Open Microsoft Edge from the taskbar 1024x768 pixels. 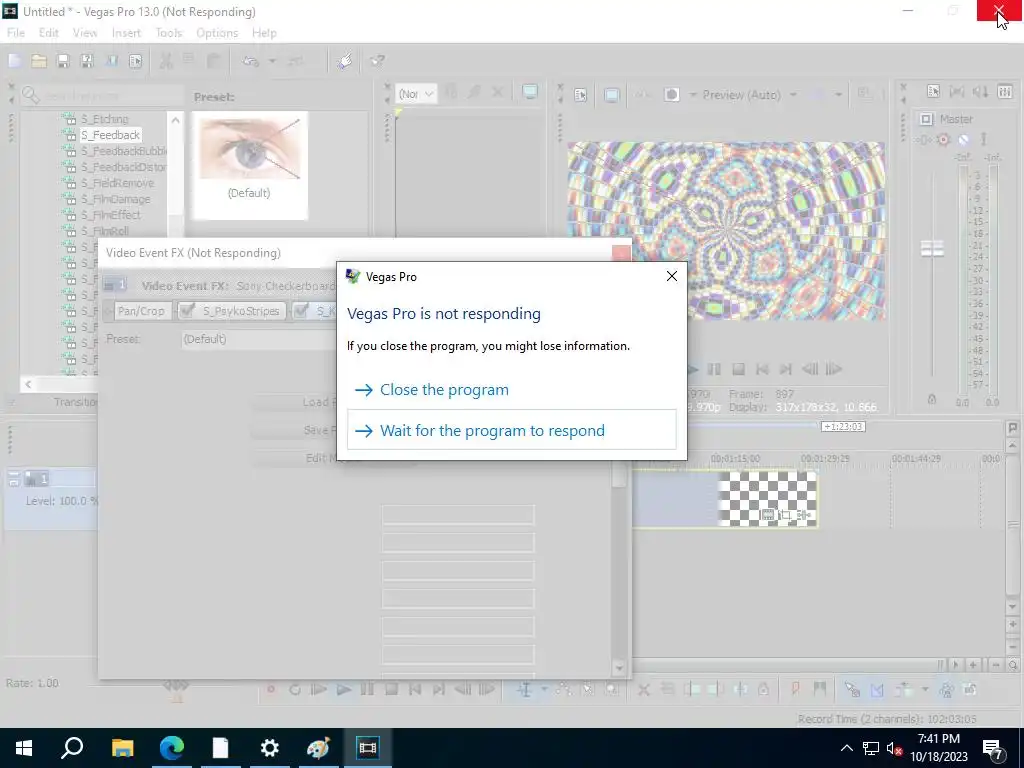tap(172, 748)
